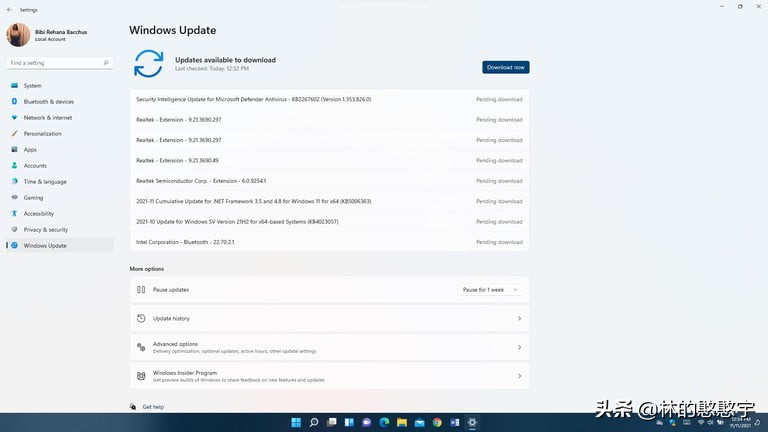Open the Pause for 1 week dropdown

[490, 290]
